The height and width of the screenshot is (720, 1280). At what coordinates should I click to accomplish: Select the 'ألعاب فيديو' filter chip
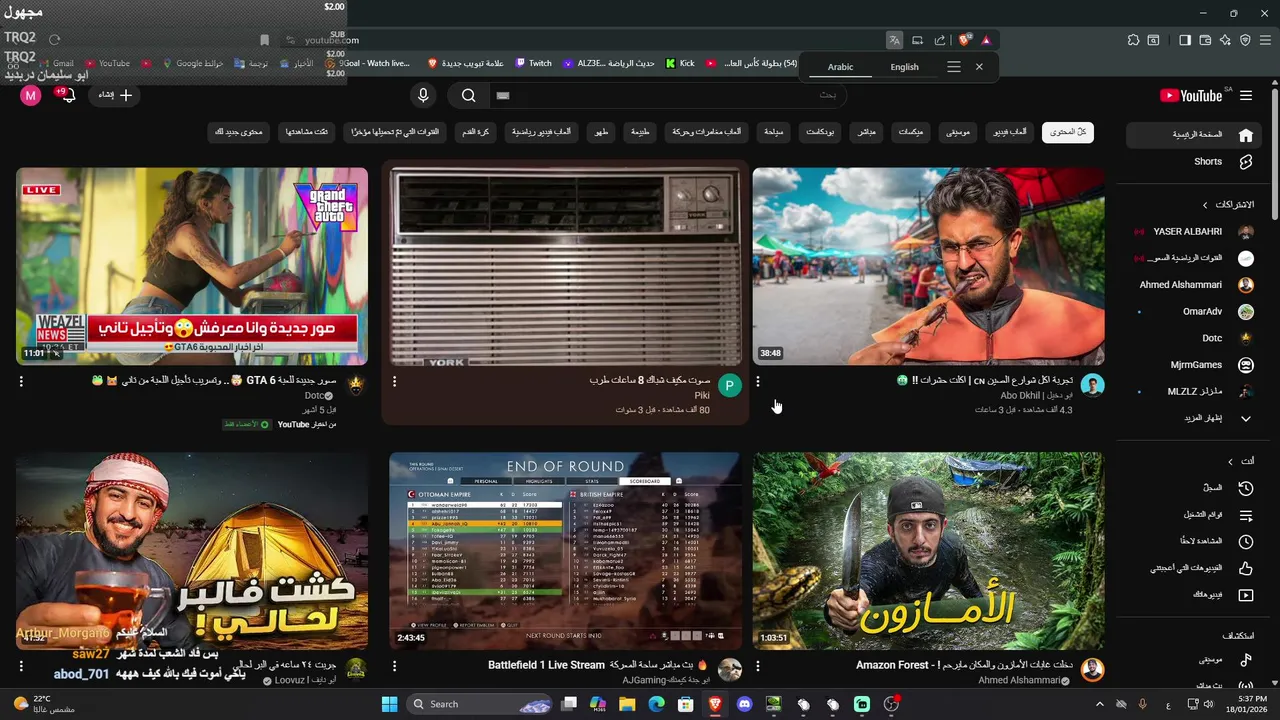(1010, 132)
